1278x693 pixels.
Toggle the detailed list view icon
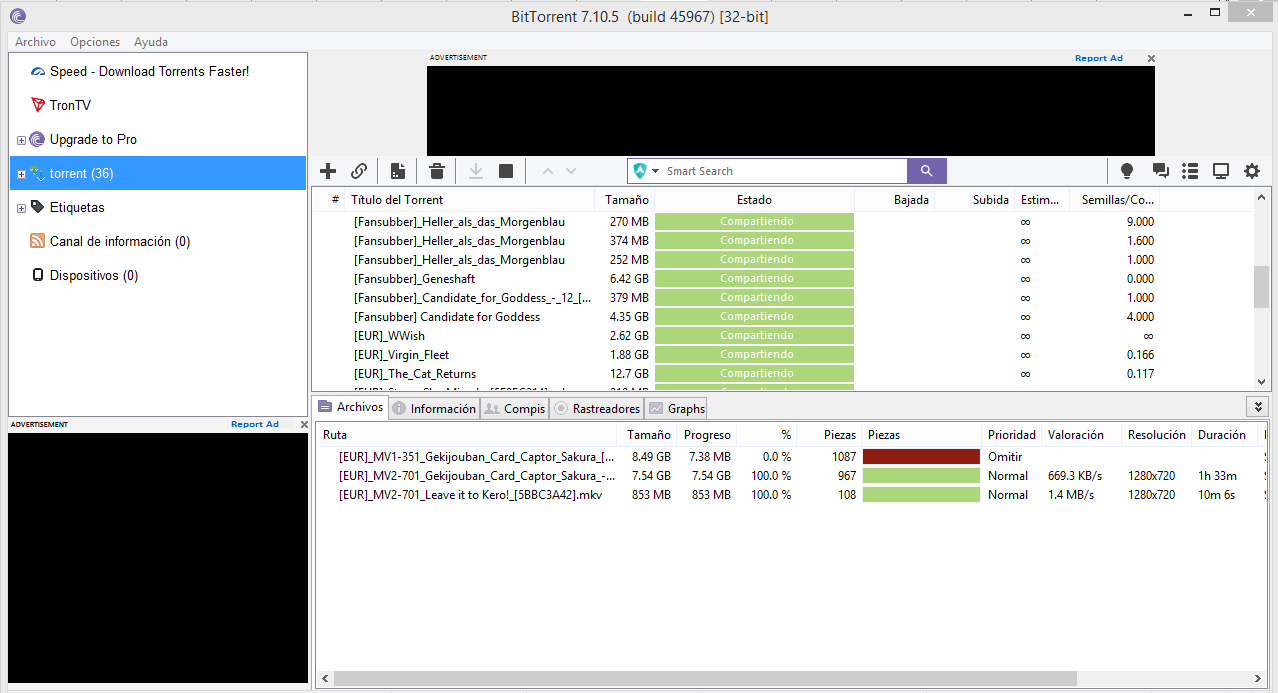tap(1190, 171)
